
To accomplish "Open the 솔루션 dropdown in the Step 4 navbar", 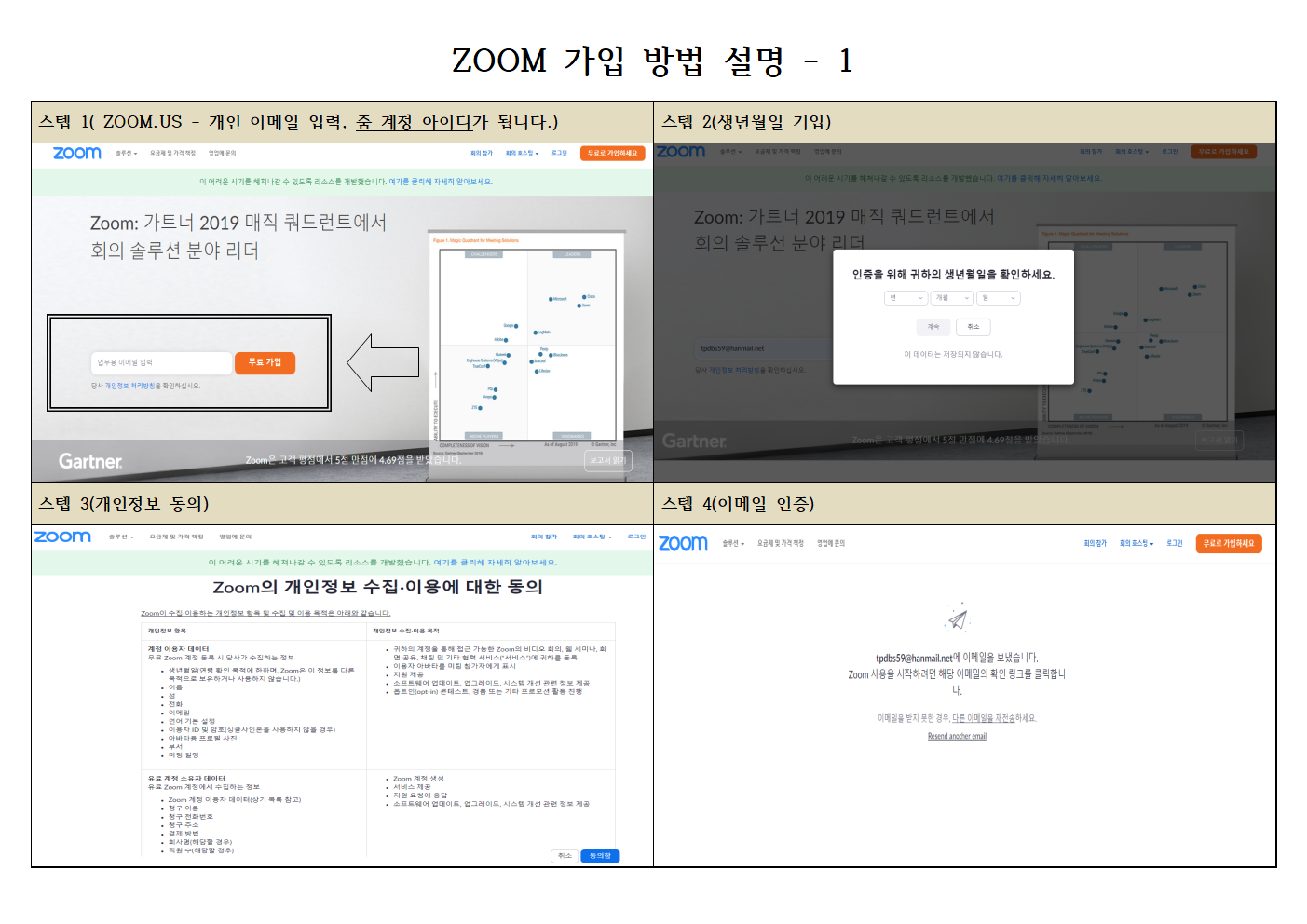I will [x=733, y=543].
